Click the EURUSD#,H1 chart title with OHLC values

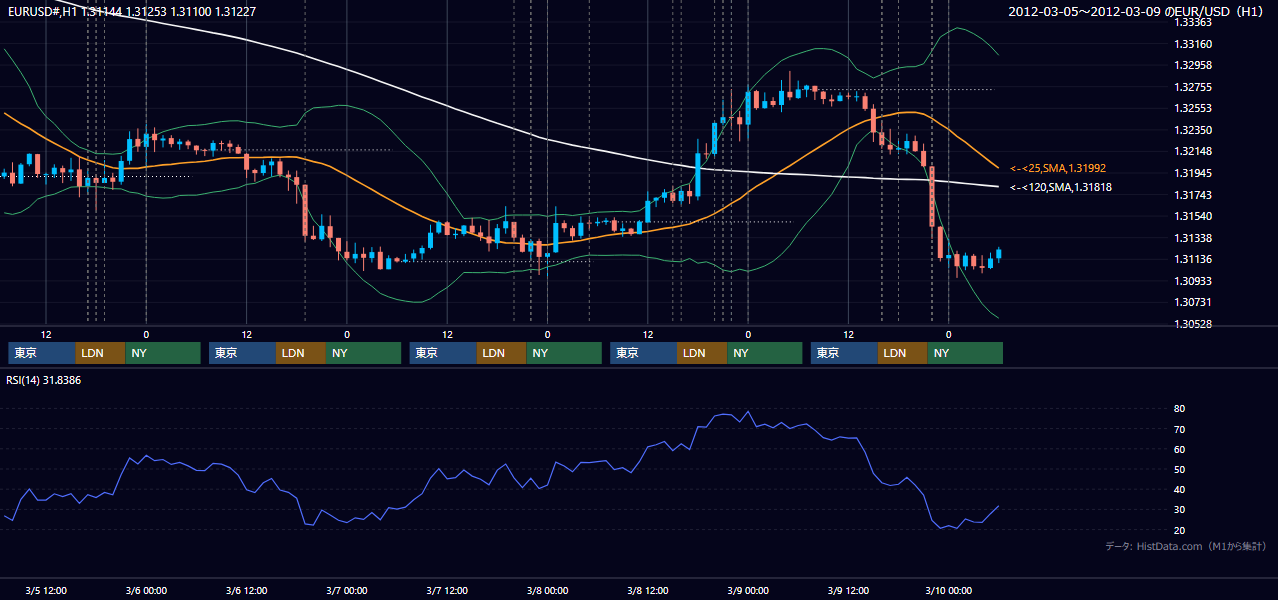pyautogui.click(x=132, y=11)
